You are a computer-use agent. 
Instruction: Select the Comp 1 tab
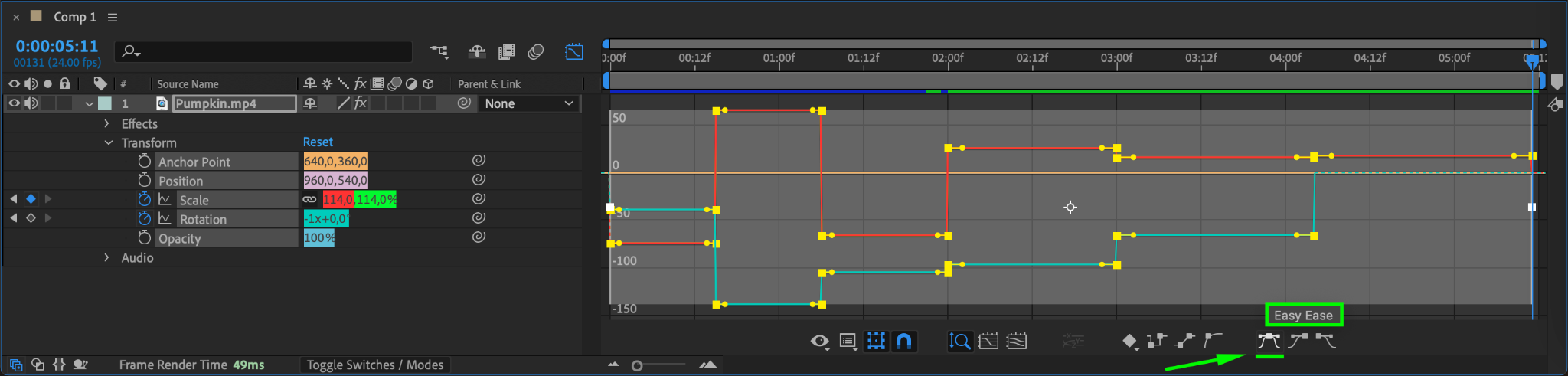click(x=75, y=17)
